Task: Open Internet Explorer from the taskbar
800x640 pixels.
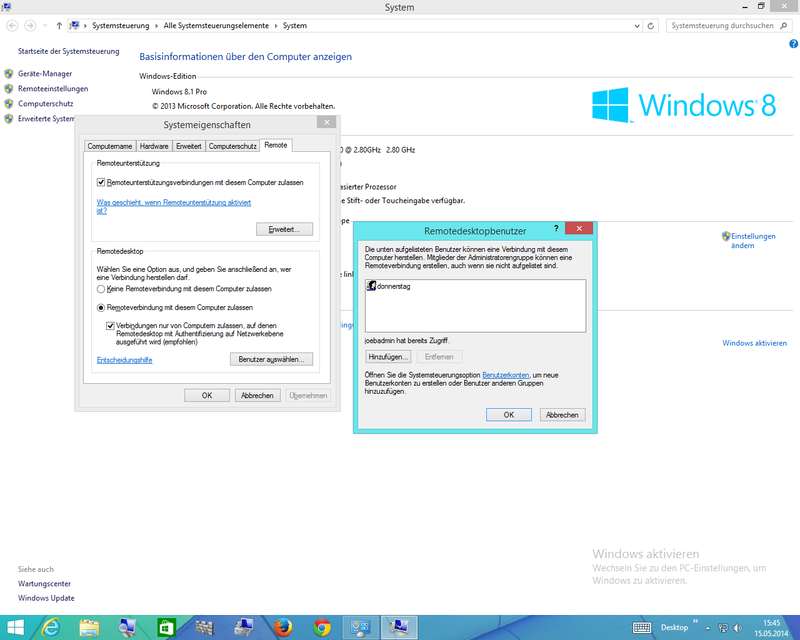Action: (50, 627)
